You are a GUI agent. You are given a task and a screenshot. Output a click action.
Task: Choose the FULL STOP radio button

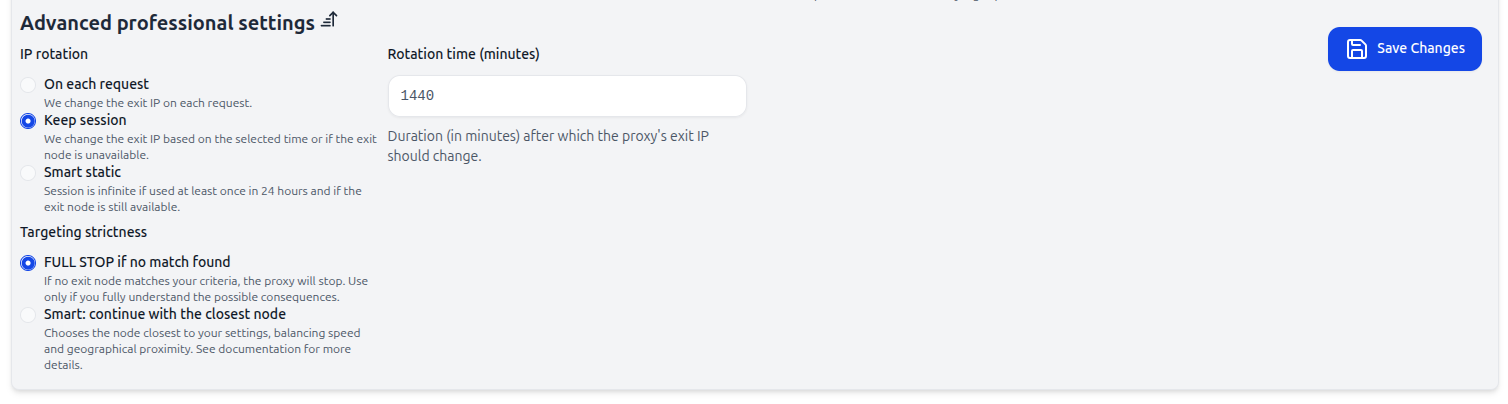[x=28, y=263]
